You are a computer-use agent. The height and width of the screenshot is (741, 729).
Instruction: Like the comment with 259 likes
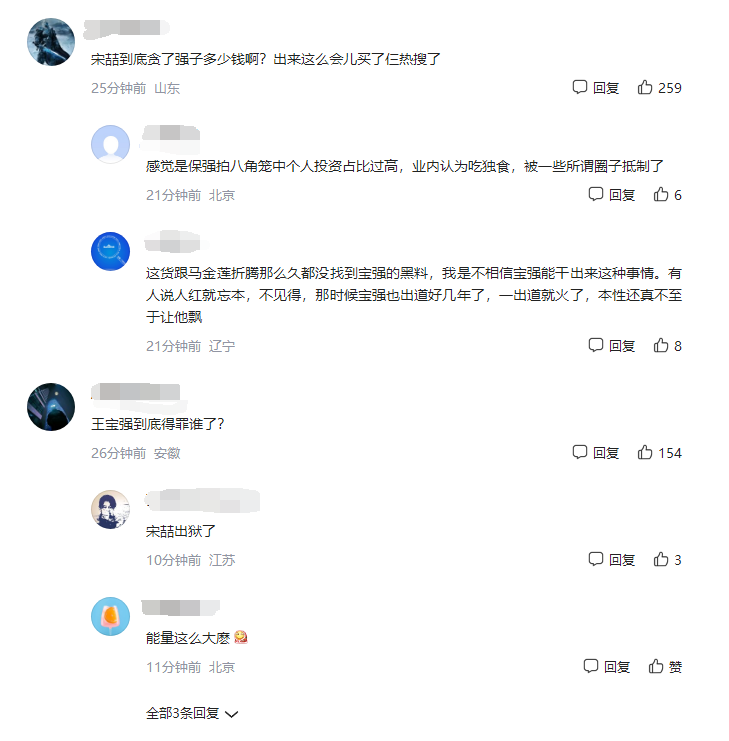pyautogui.click(x=659, y=88)
